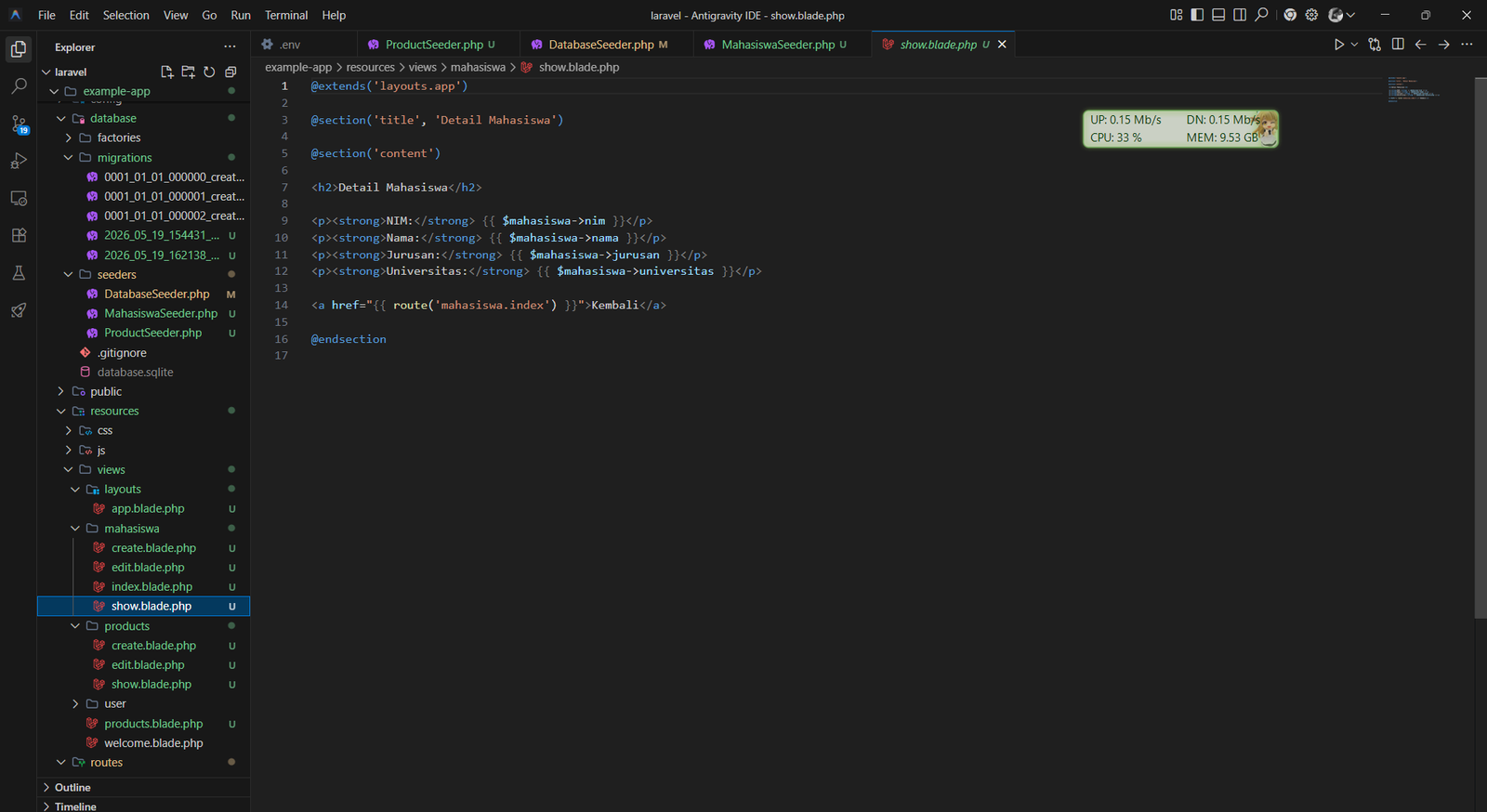Expand the user folder
The width and height of the screenshot is (1487, 812).
[x=75, y=703]
